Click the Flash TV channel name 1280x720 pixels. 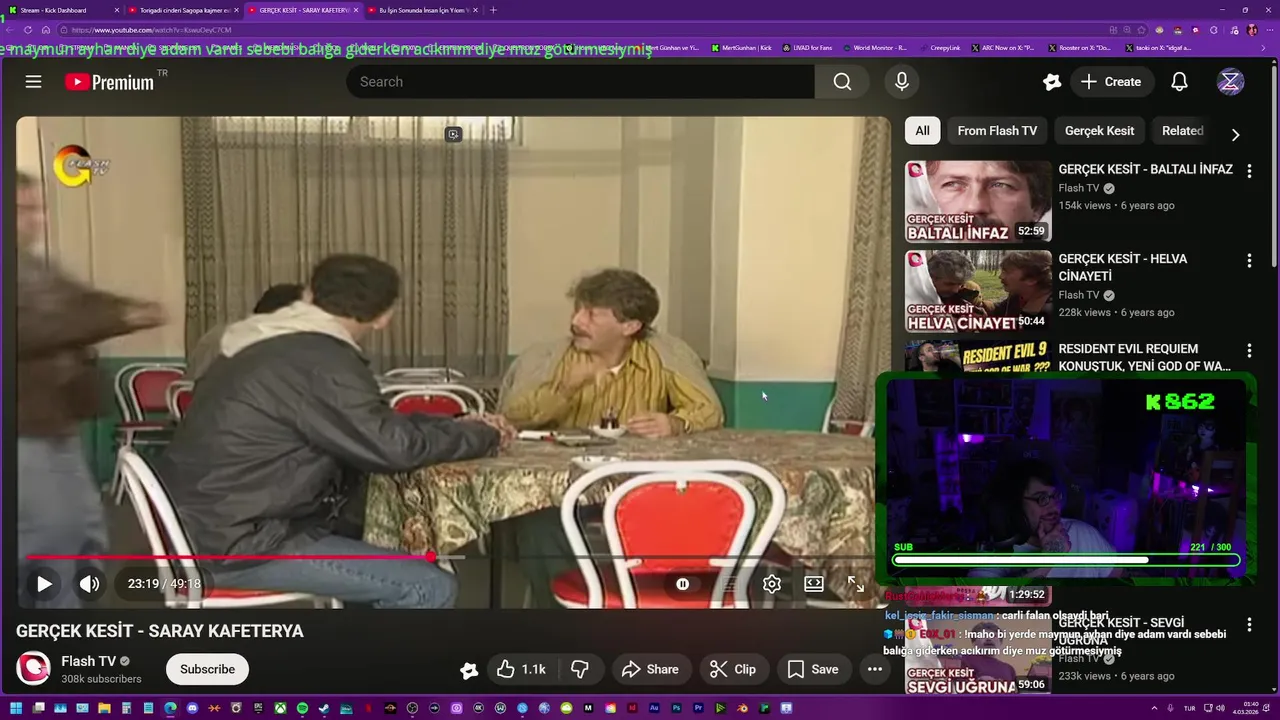(88, 661)
